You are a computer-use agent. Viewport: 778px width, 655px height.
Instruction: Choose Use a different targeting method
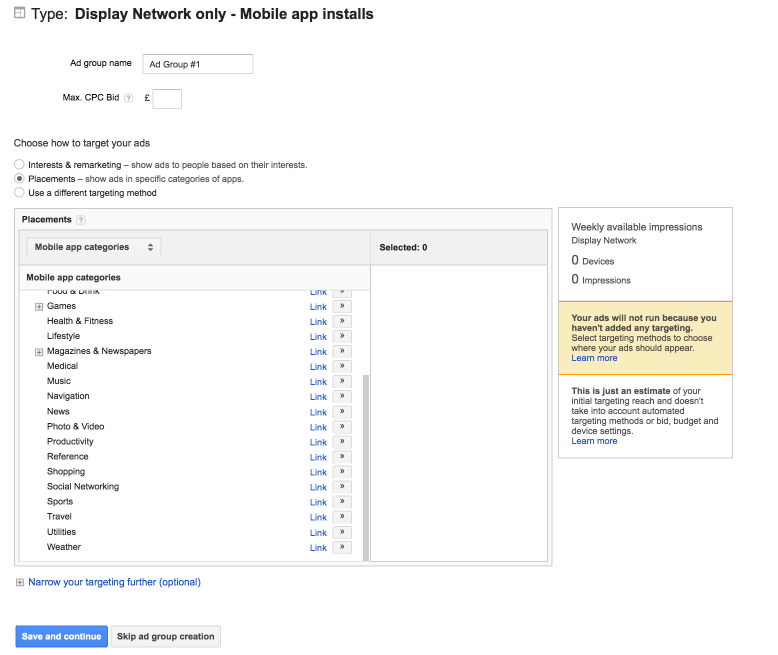[20, 193]
